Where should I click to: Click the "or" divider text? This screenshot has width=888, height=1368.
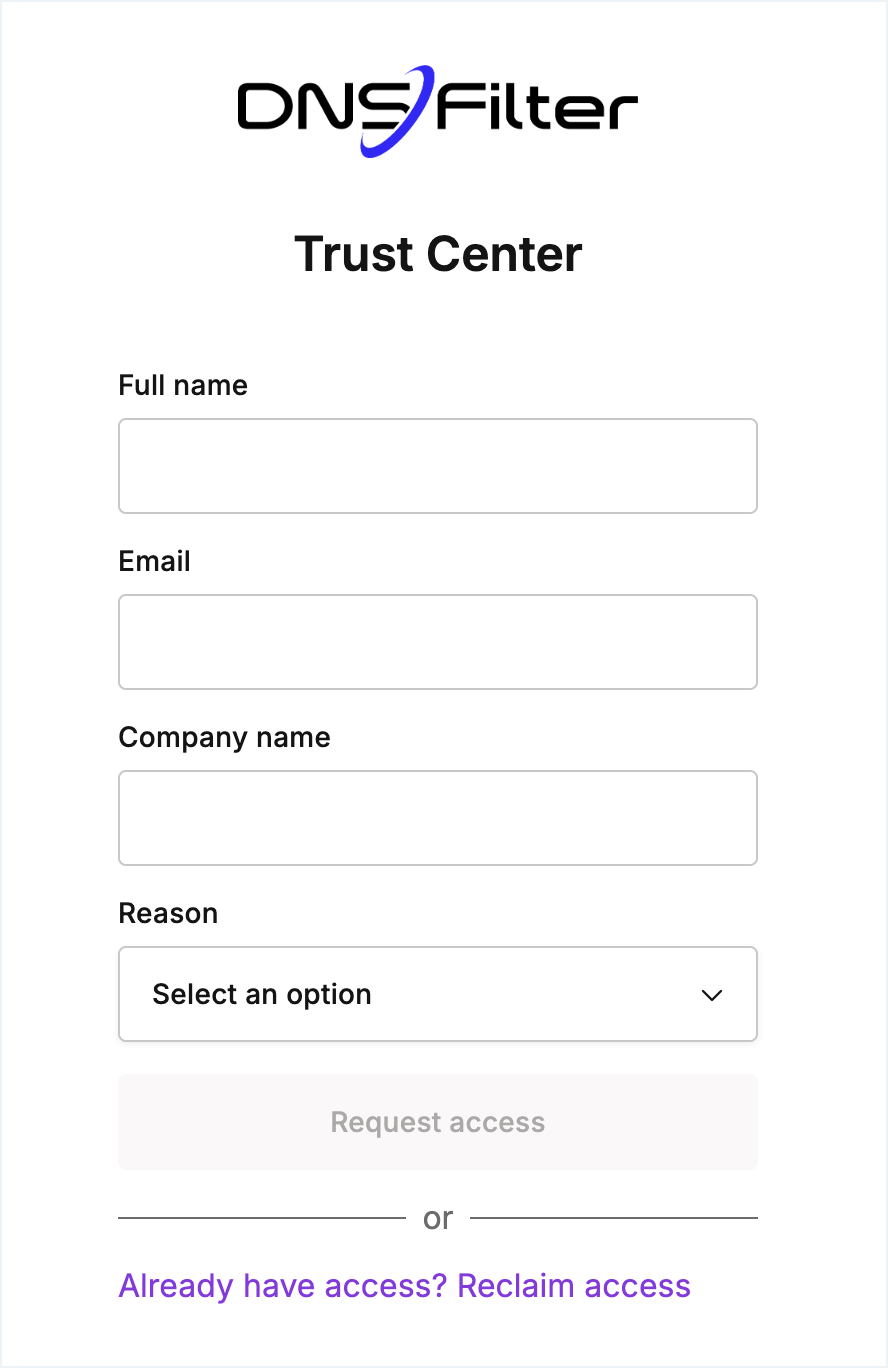[x=438, y=1218]
